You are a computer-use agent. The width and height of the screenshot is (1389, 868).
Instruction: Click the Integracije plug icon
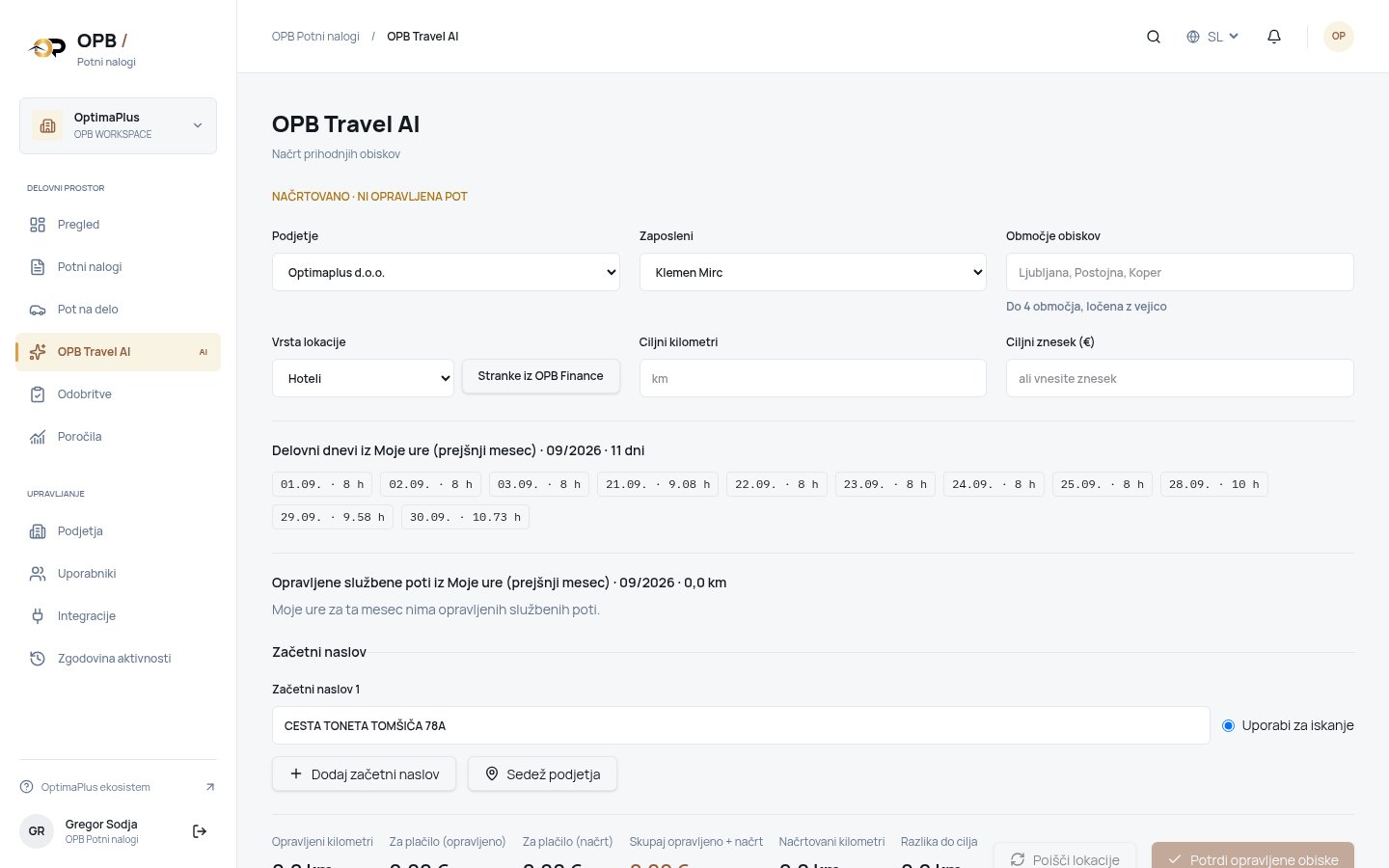(x=38, y=616)
